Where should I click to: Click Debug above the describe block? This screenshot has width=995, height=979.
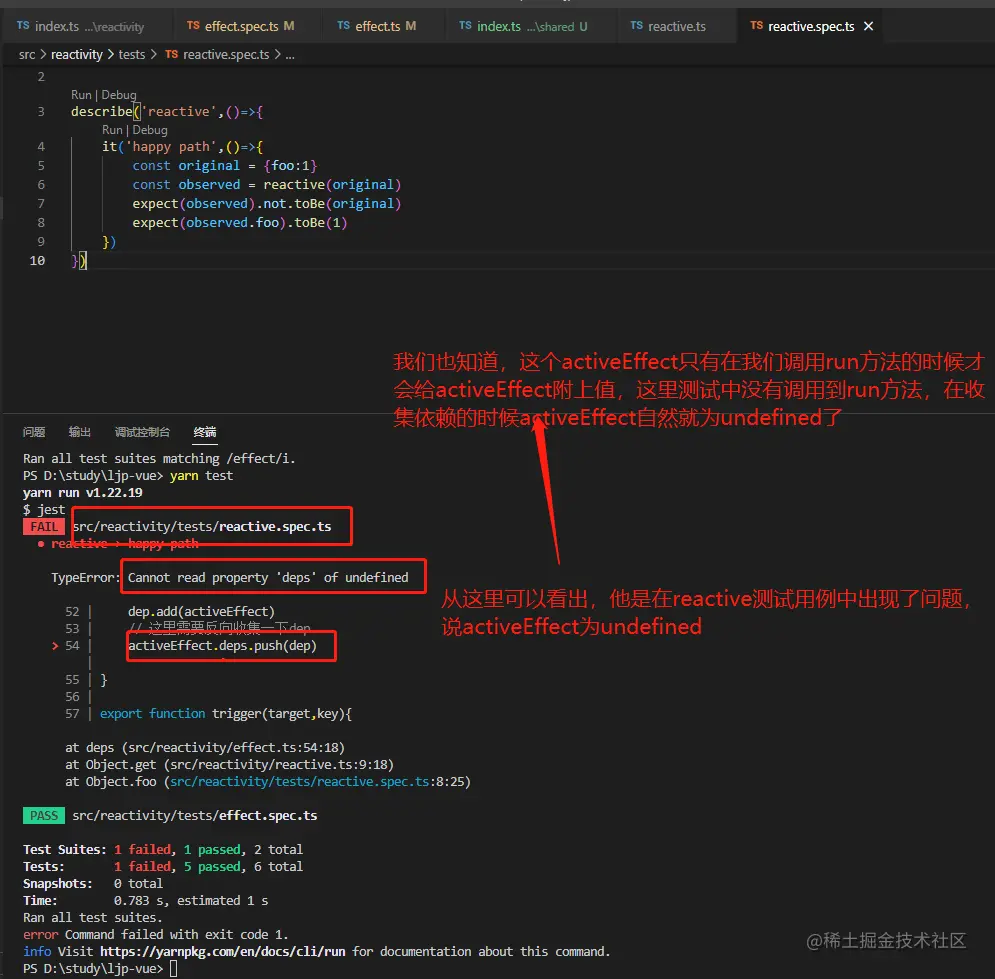coord(119,95)
